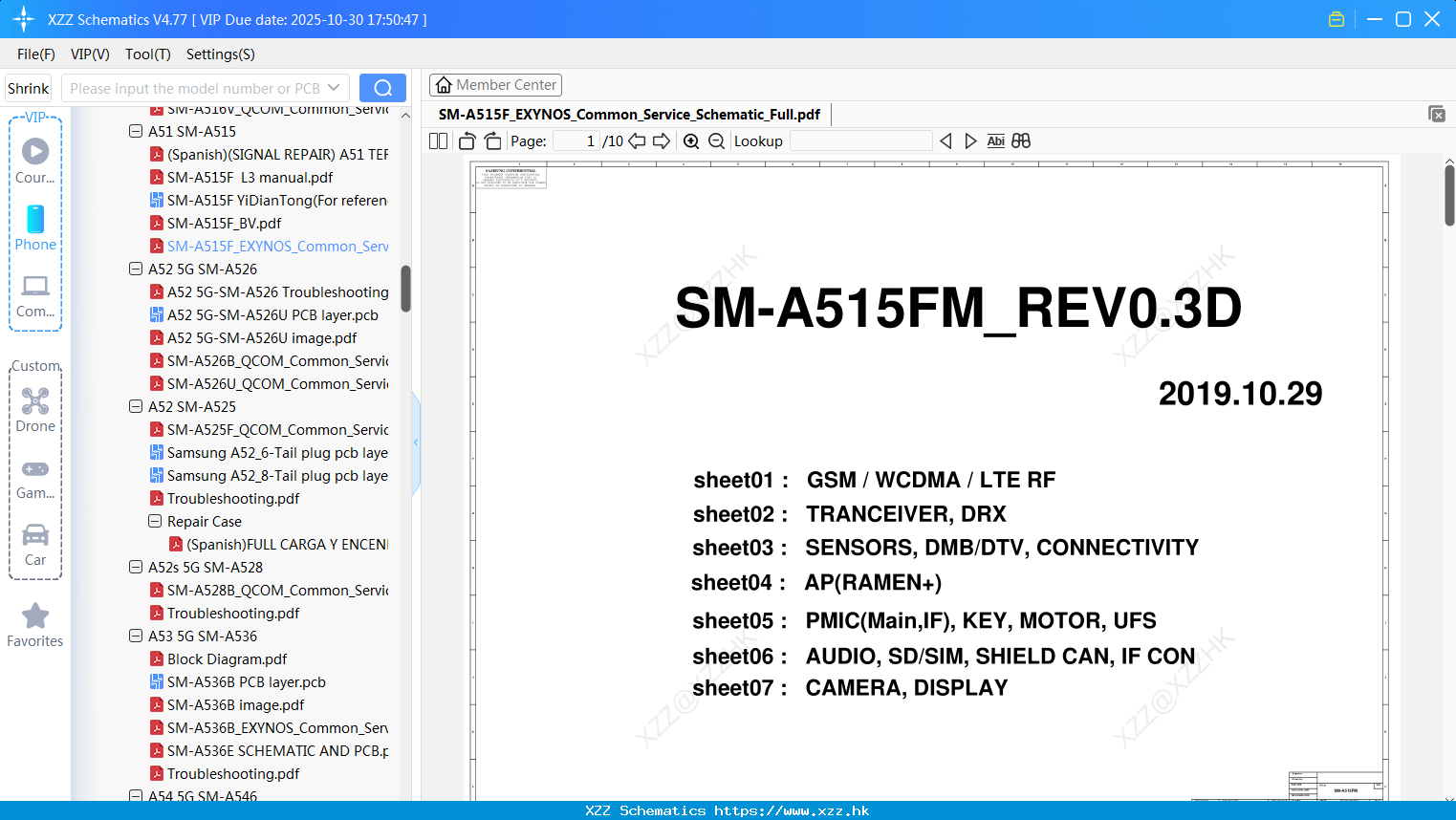
Task: Click the blue search button
Action: pos(382,88)
